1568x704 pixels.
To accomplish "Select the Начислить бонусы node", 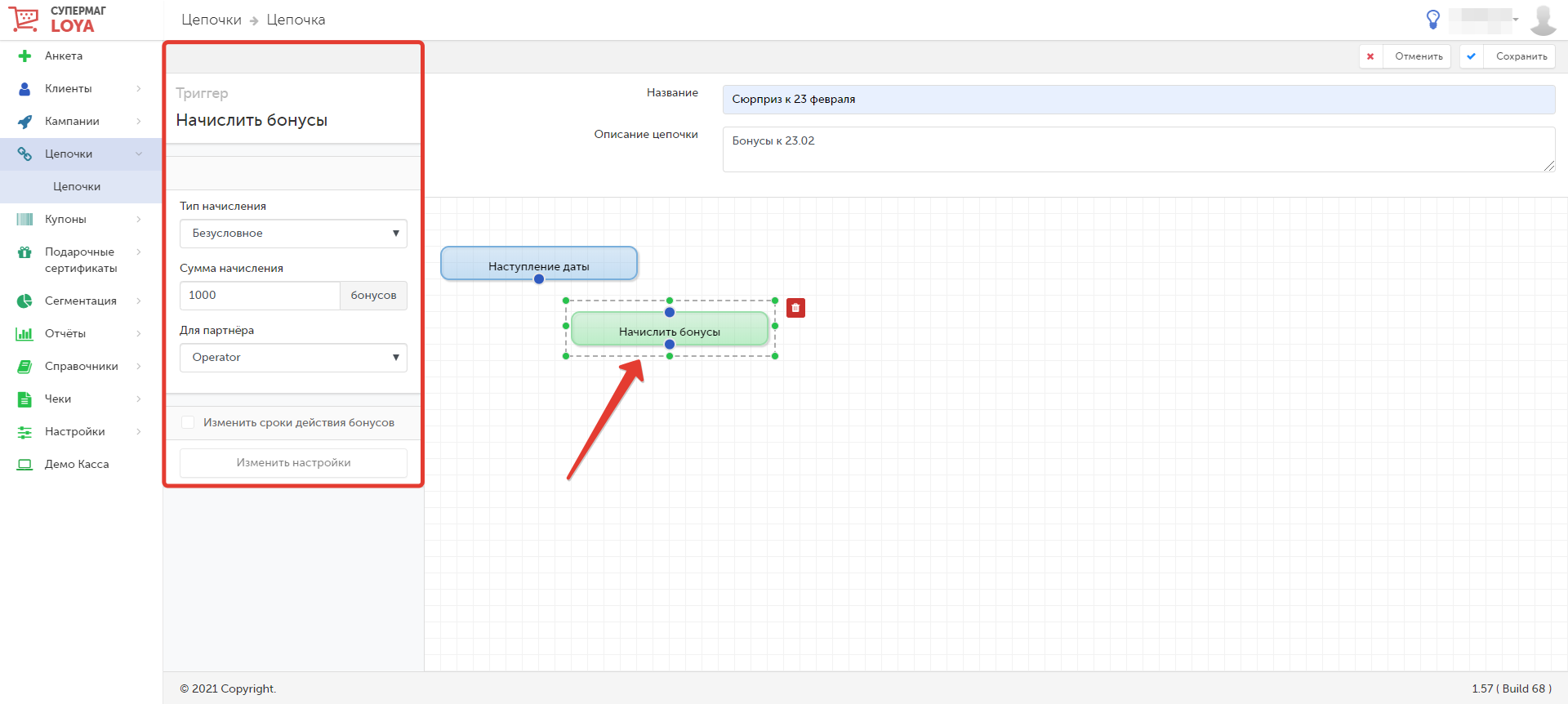I will tap(670, 329).
